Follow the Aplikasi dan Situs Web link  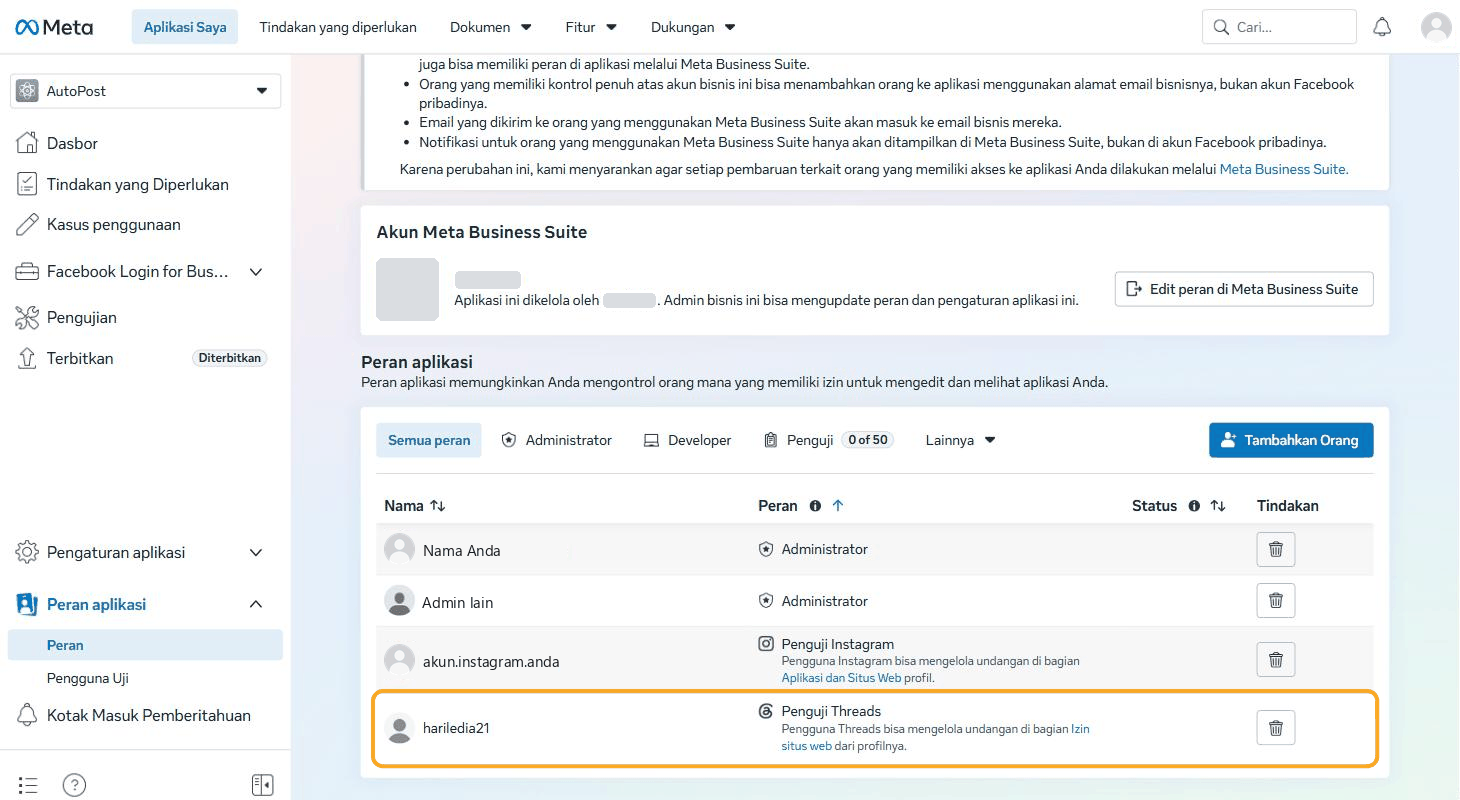(x=842, y=678)
